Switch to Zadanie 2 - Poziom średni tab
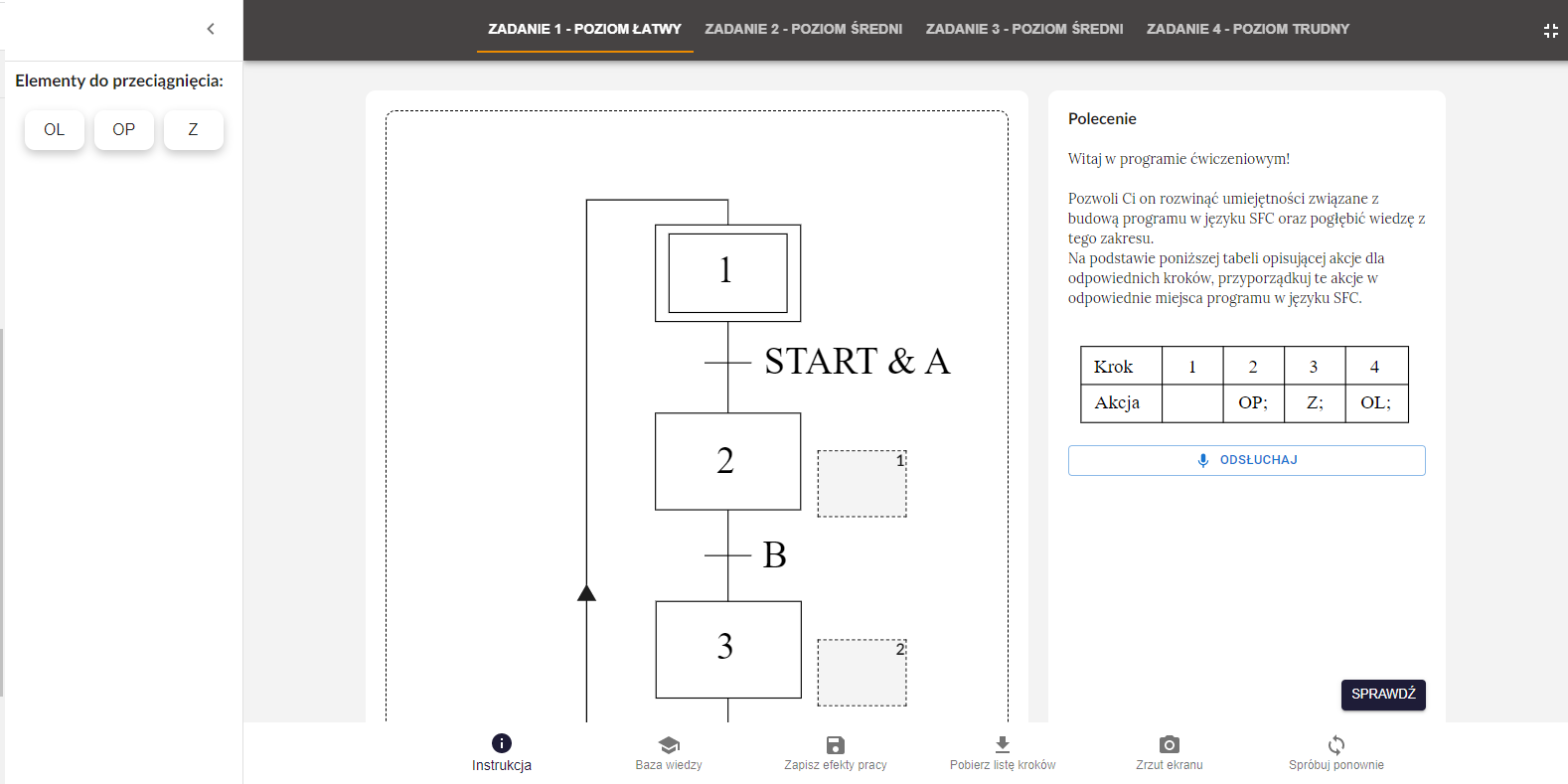 [x=804, y=29]
